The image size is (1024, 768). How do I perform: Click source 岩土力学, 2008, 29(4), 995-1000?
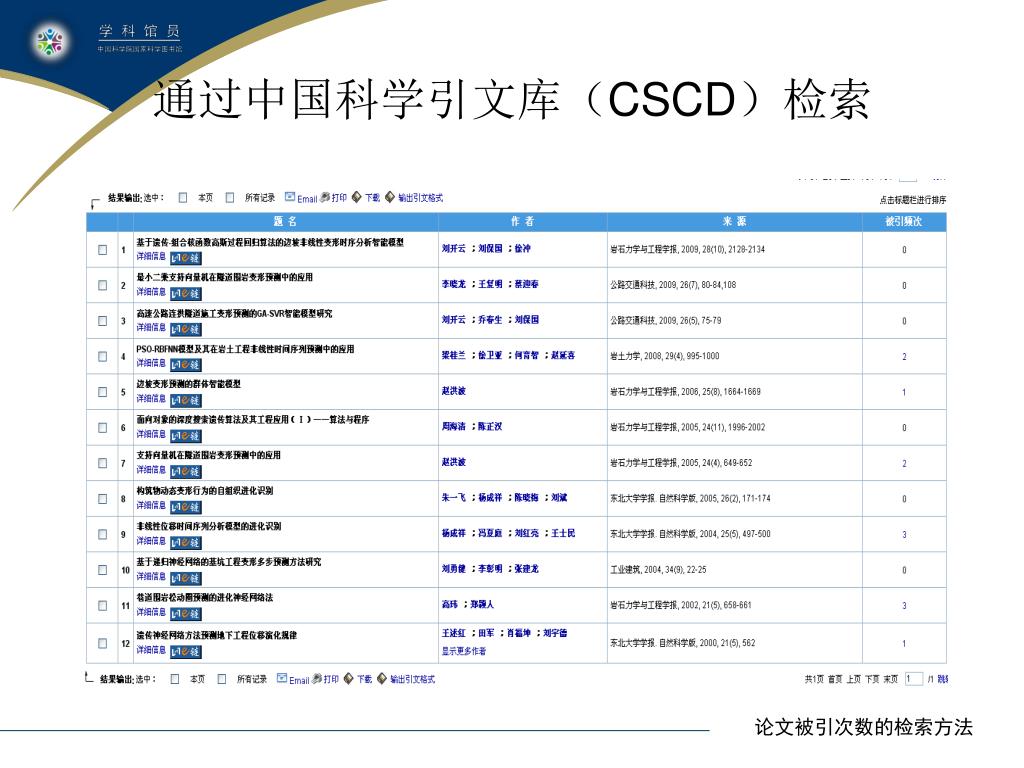click(665, 356)
